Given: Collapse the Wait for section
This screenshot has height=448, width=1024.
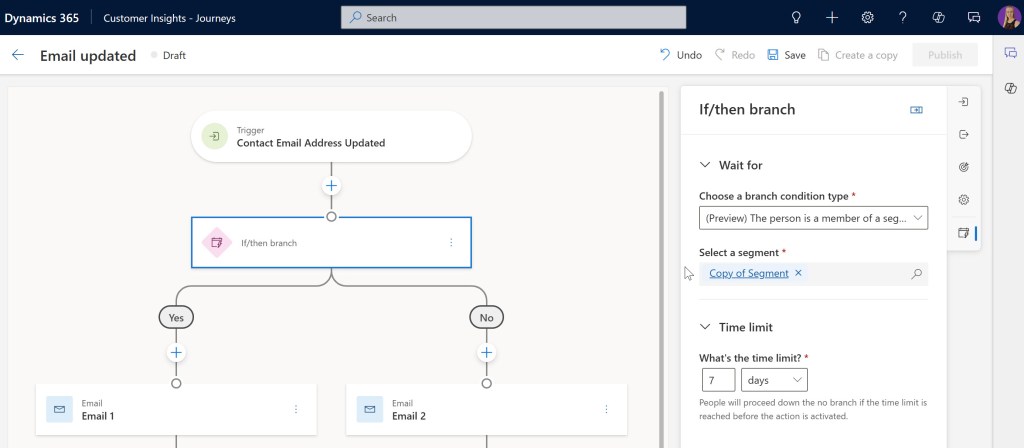Looking at the screenshot, I should click(x=705, y=165).
